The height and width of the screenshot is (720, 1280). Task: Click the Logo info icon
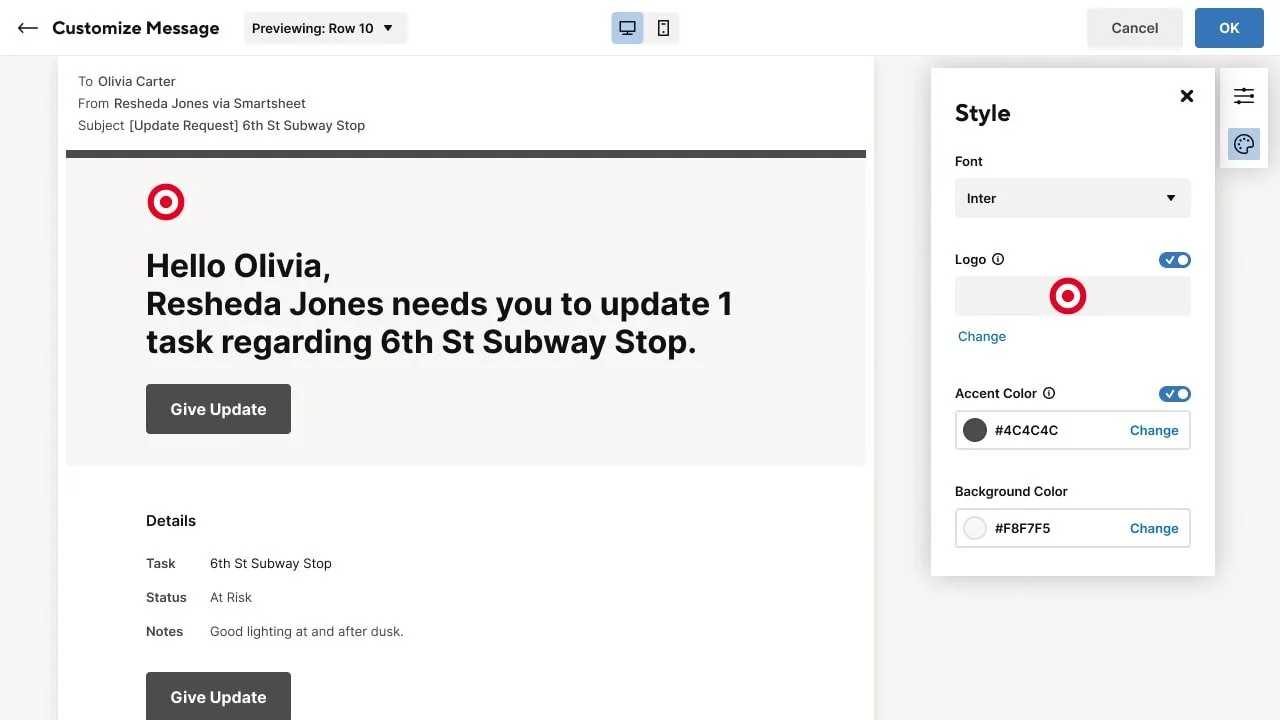998,259
